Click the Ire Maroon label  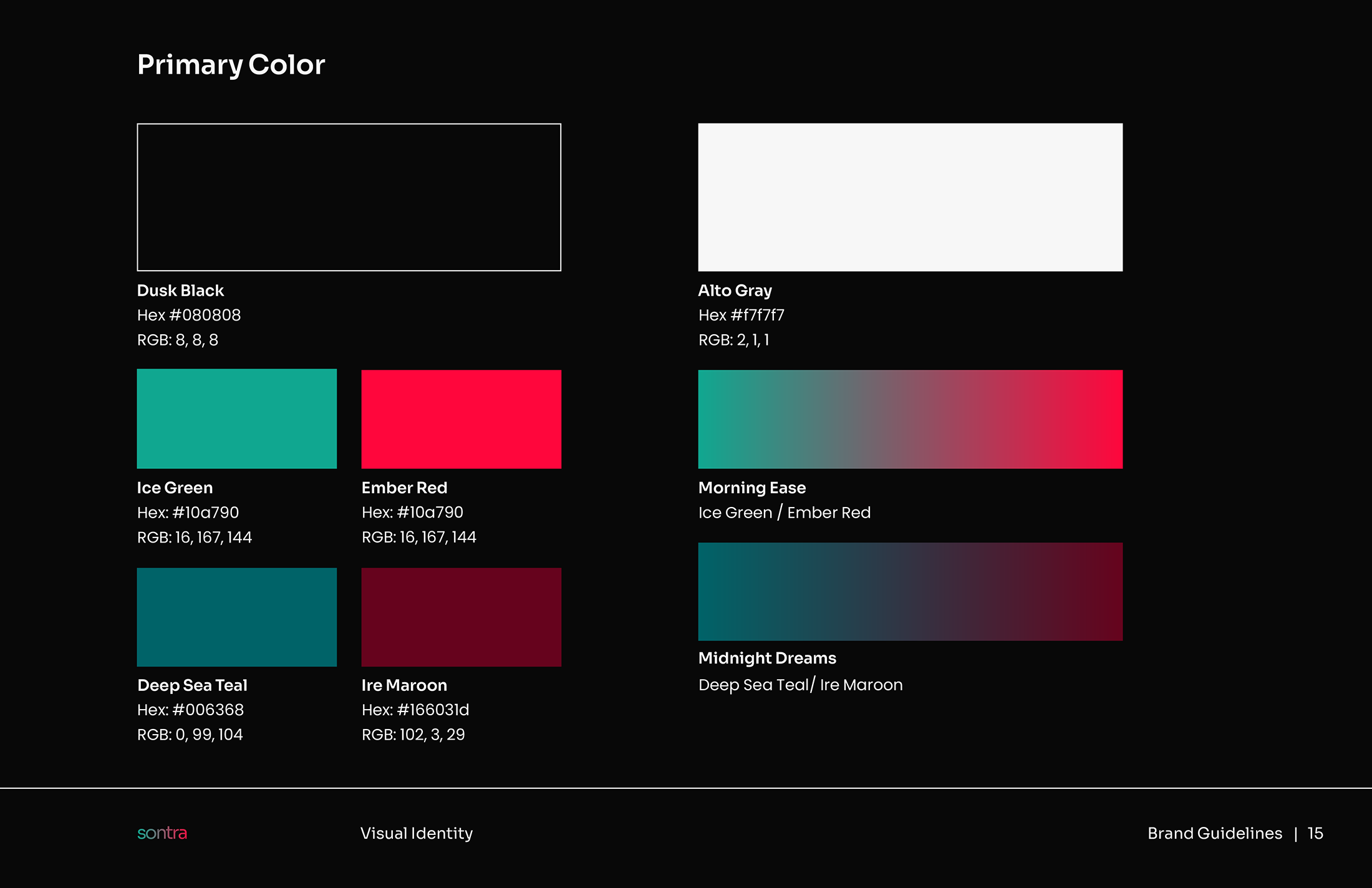pyautogui.click(x=405, y=685)
